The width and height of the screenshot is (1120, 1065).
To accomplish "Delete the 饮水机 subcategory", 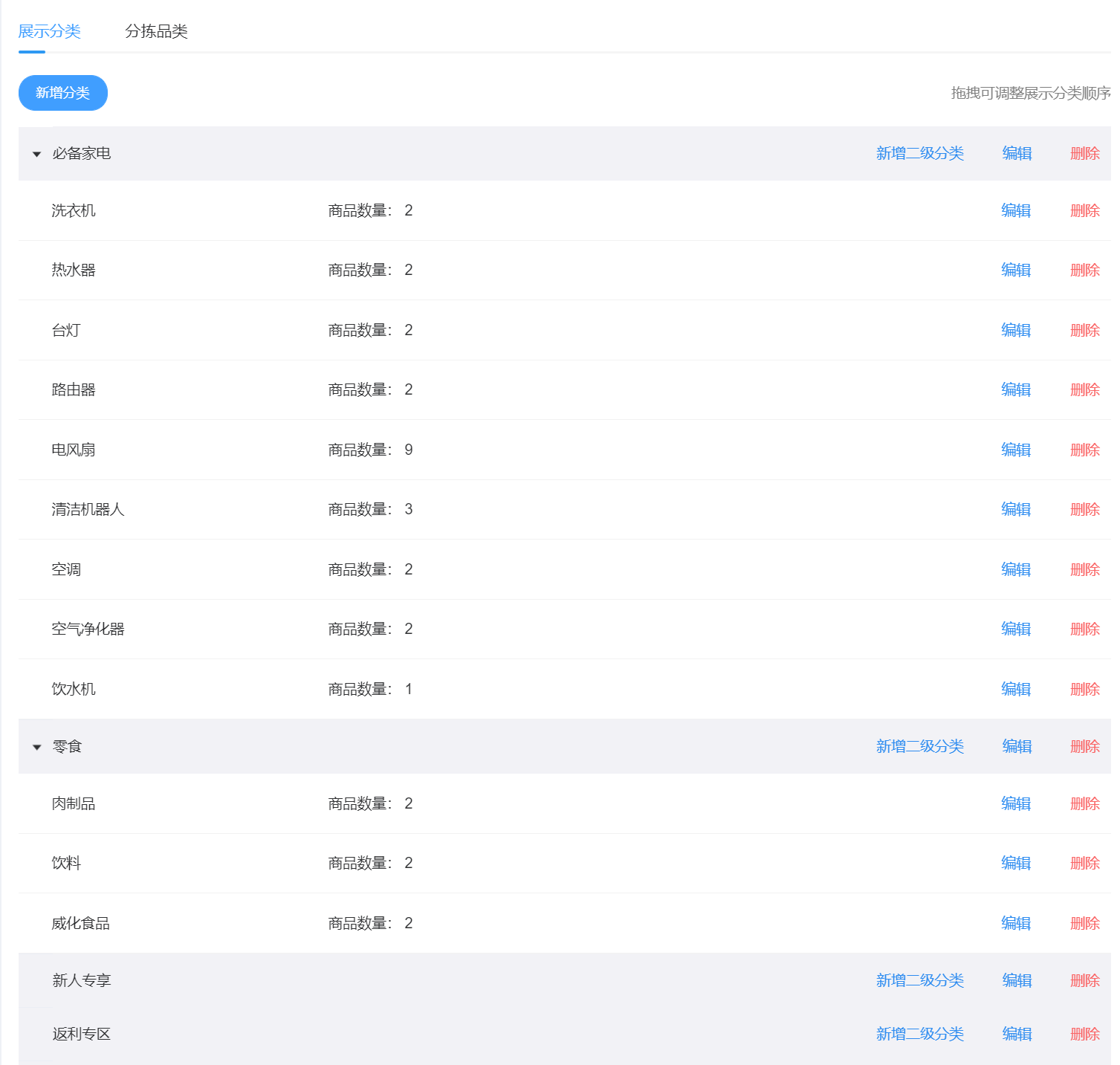I will pos(1084,689).
